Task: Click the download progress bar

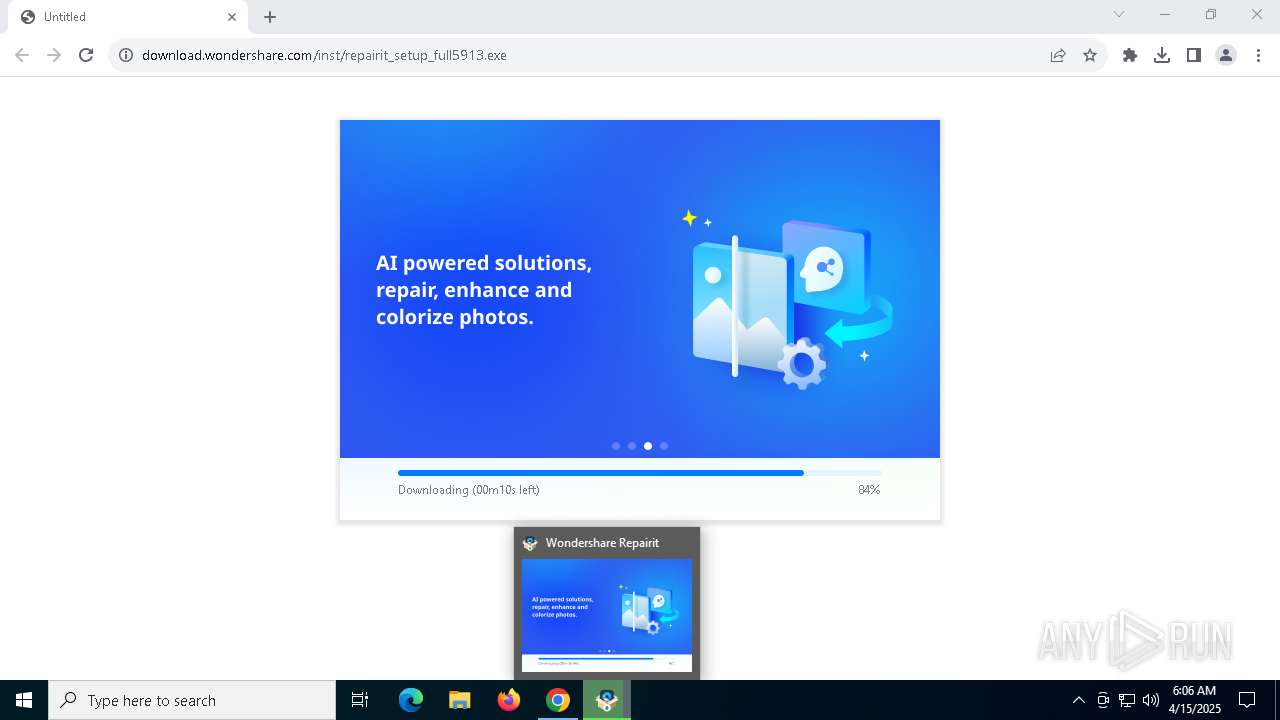Action: click(x=639, y=473)
